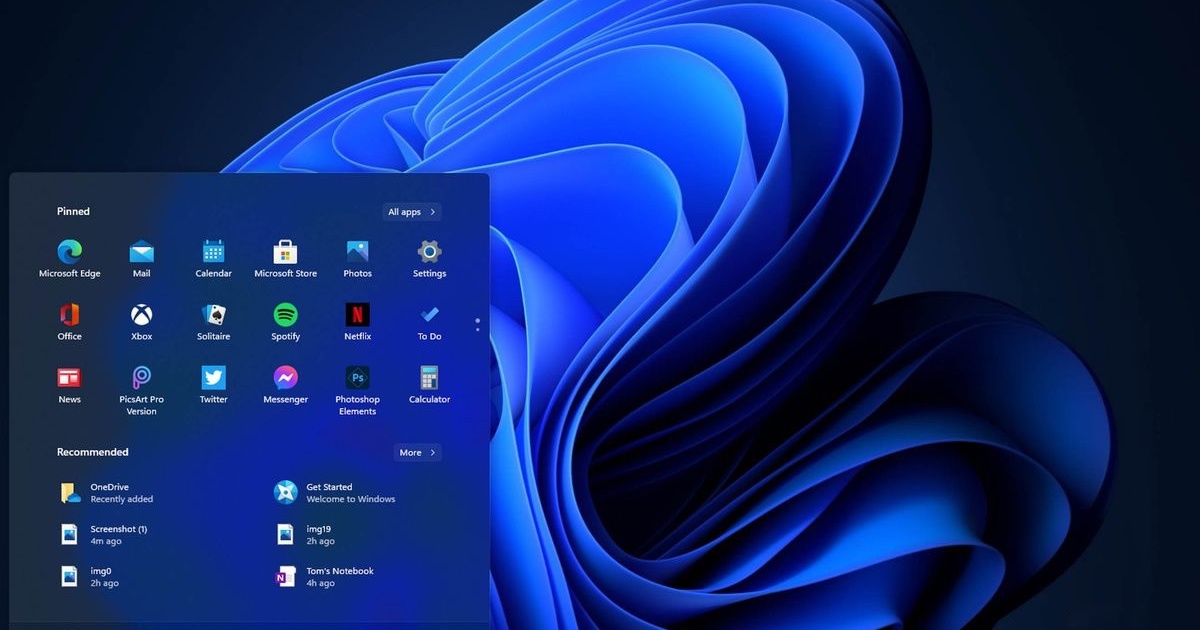Viewport: 1200px width, 630px height.
Task: Open Solitaire card game
Action: [x=213, y=322]
